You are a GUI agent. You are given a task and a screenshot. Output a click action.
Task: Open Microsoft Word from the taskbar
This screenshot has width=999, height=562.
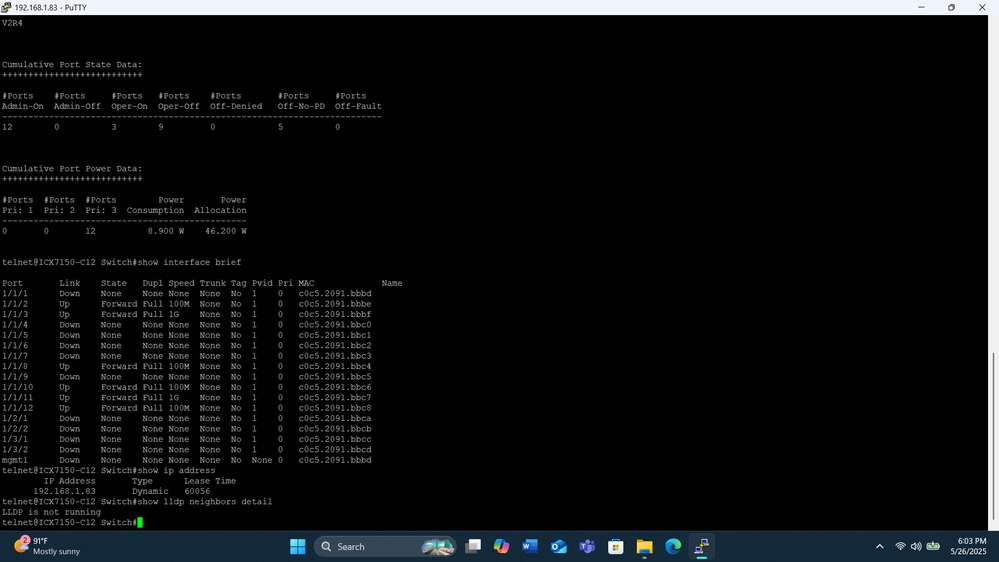(530, 547)
